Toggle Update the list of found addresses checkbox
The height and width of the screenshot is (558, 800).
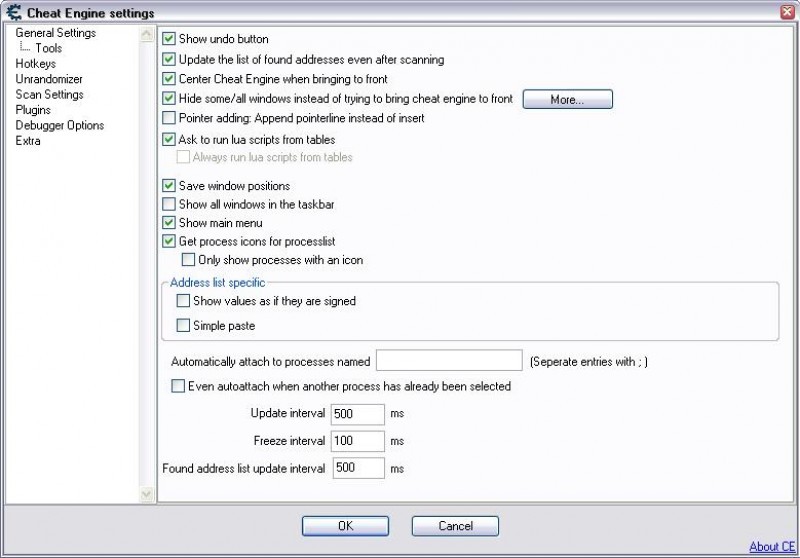pyautogui.click(x=168, y=59)
